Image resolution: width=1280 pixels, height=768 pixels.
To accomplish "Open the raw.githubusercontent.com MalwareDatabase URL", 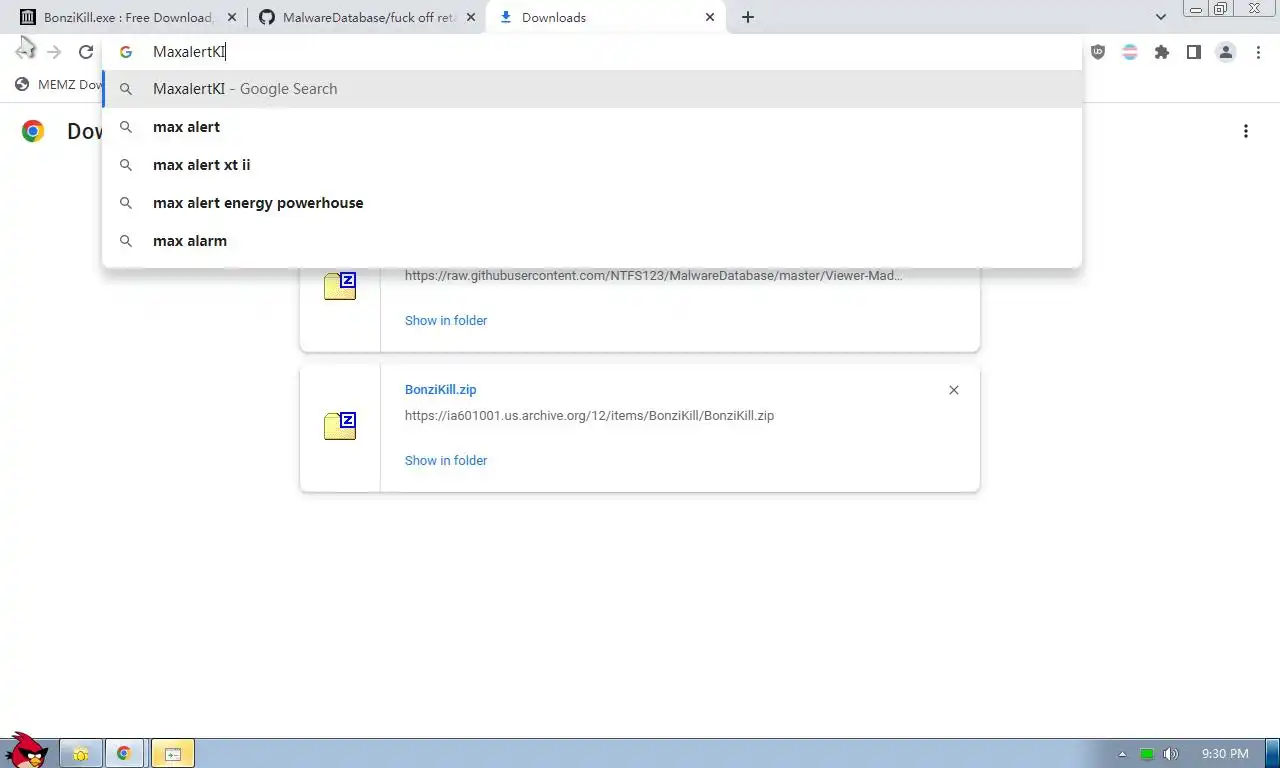I will pos(654,276).
